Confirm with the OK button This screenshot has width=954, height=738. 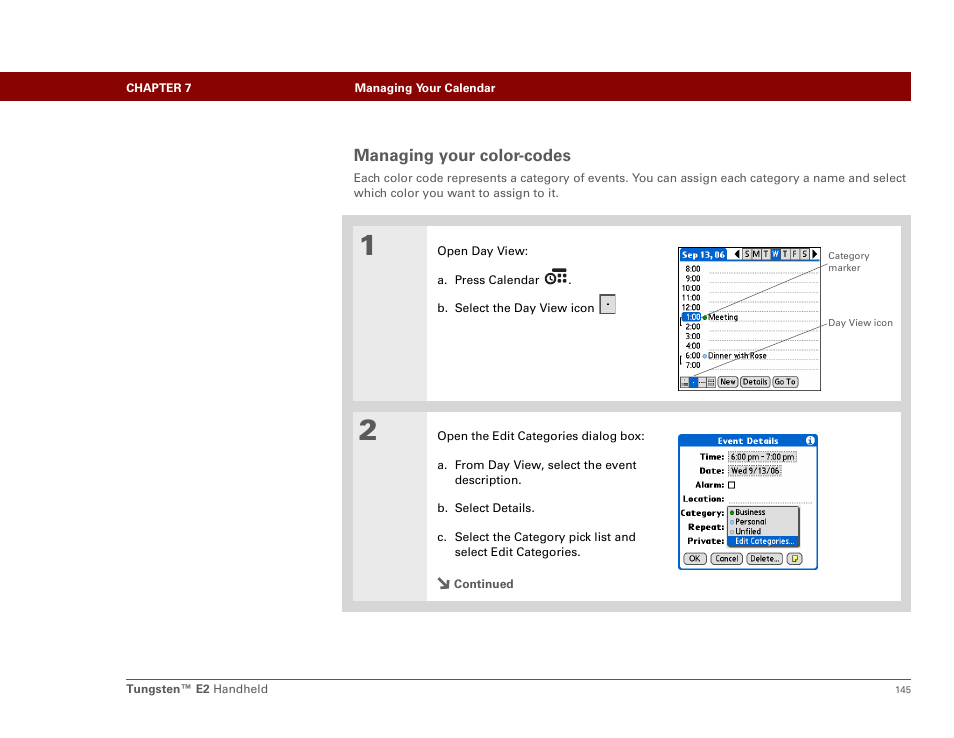coord(694,559)
